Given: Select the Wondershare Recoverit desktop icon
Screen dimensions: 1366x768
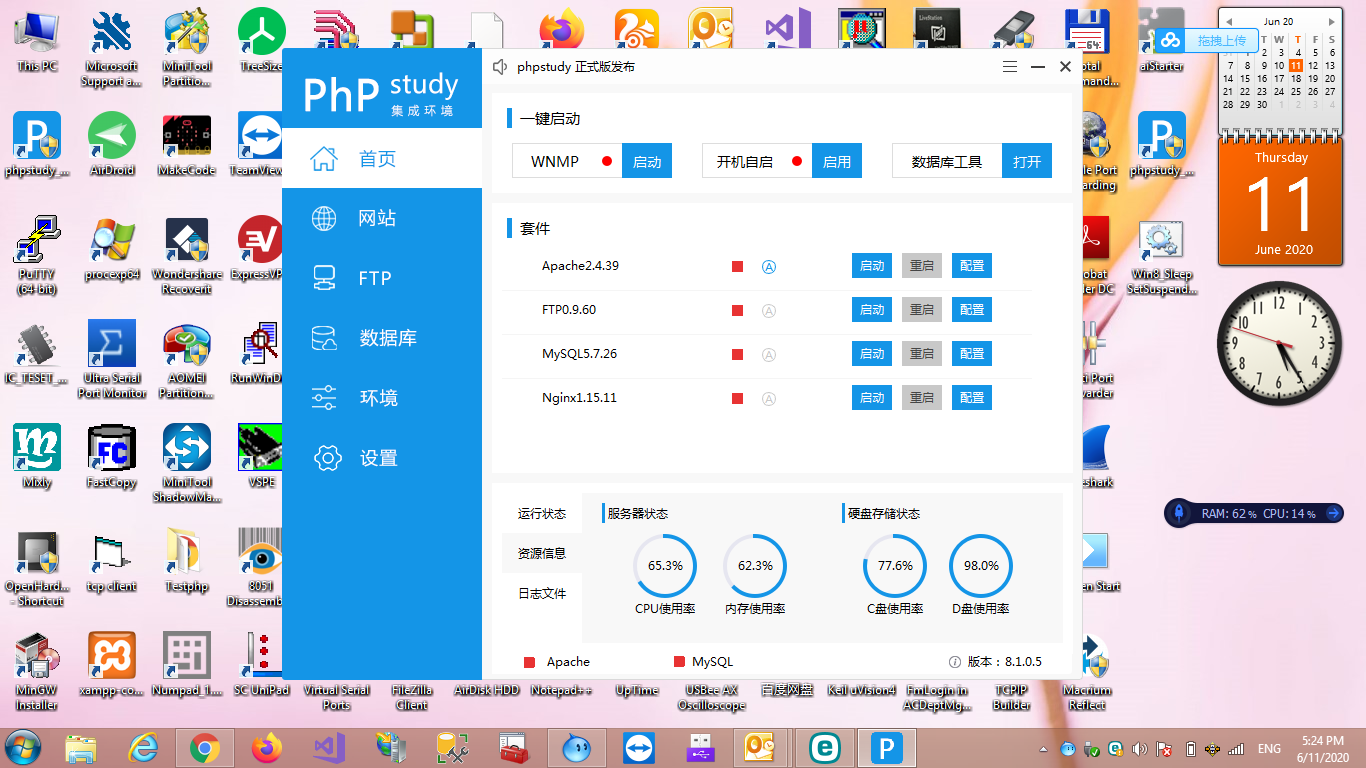Looking at the screenshot, I should (x=187, y=254).
